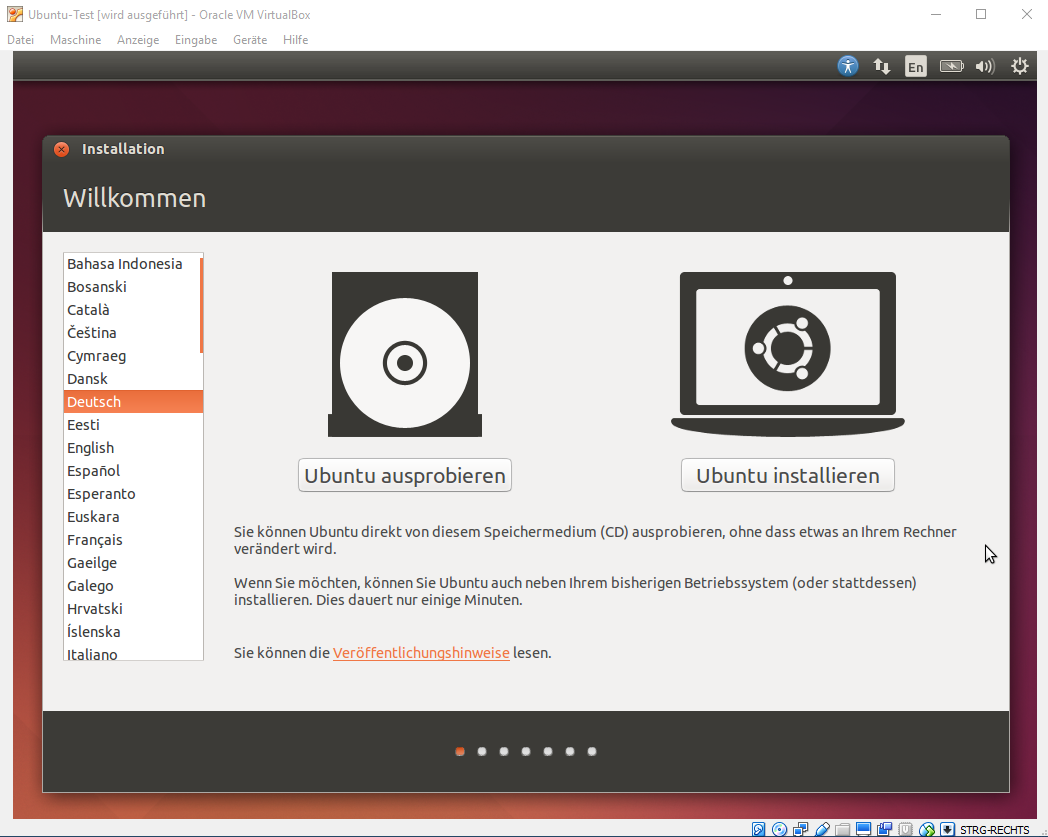Viewport: 1048px width, 837px height.
Task: Open the Veröffentlichungshinweise link
Action: pos(421,653)
